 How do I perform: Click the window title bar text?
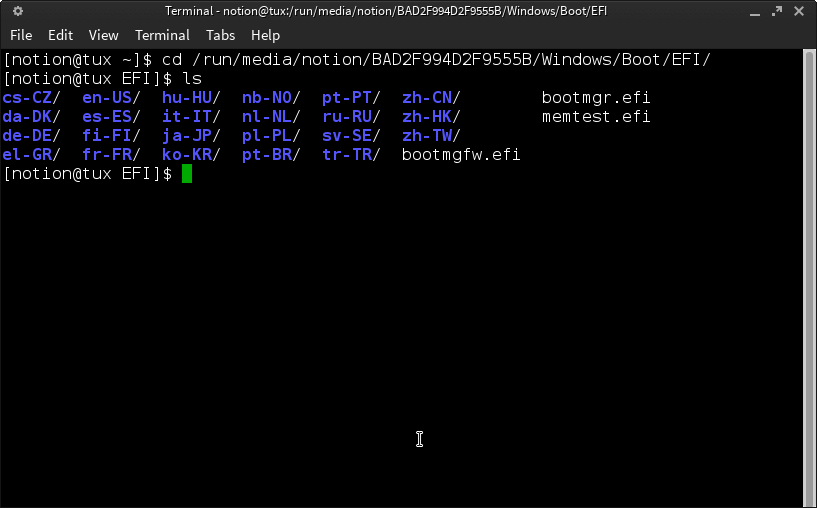point(386,11)
